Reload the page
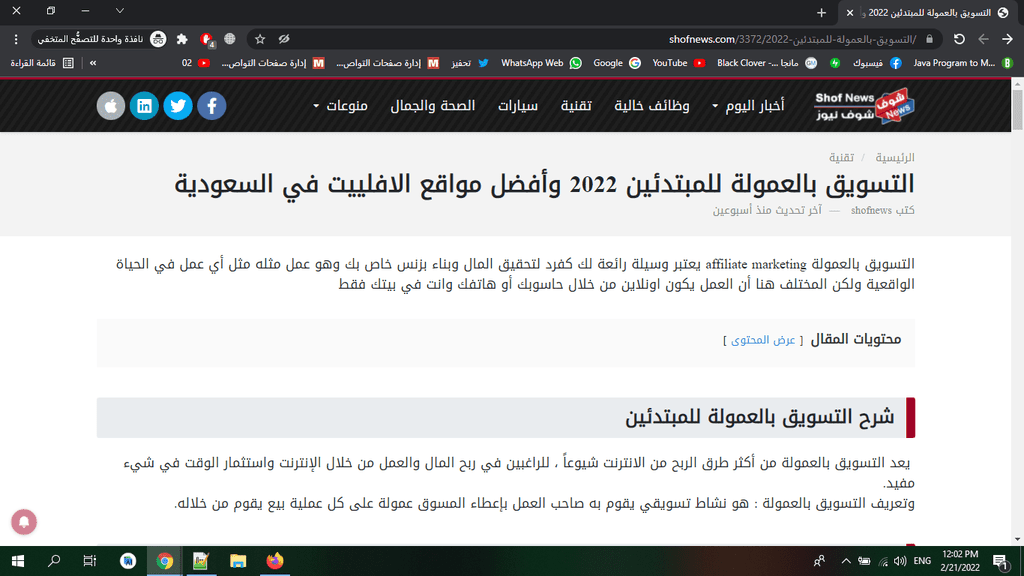Viewport: 1024px width, 576px height. pyautogui.click(x=959, y=39)
